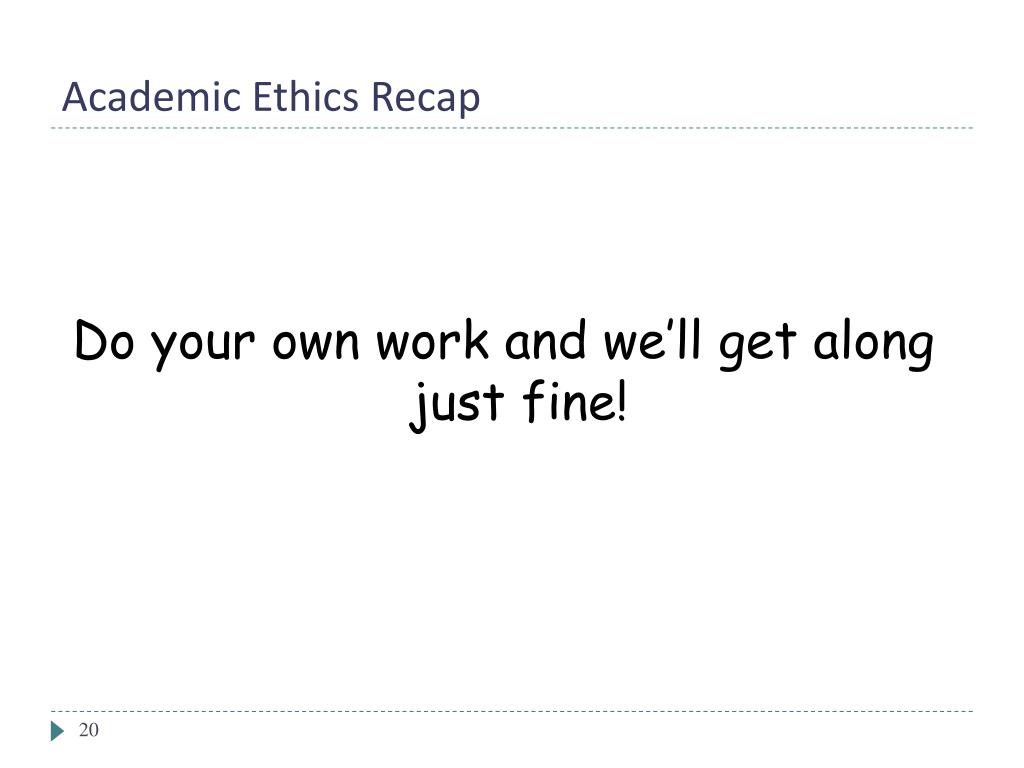Click the word "Do" in body text
Image resolution: width=1024 pixels, height=768 pixels.
[104, 340]
